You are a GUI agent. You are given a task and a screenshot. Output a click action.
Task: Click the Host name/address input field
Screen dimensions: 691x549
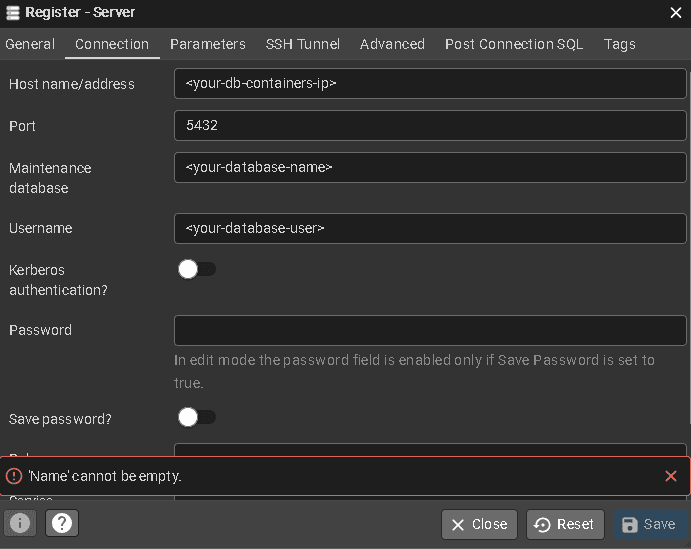click(x=430, y=84)
